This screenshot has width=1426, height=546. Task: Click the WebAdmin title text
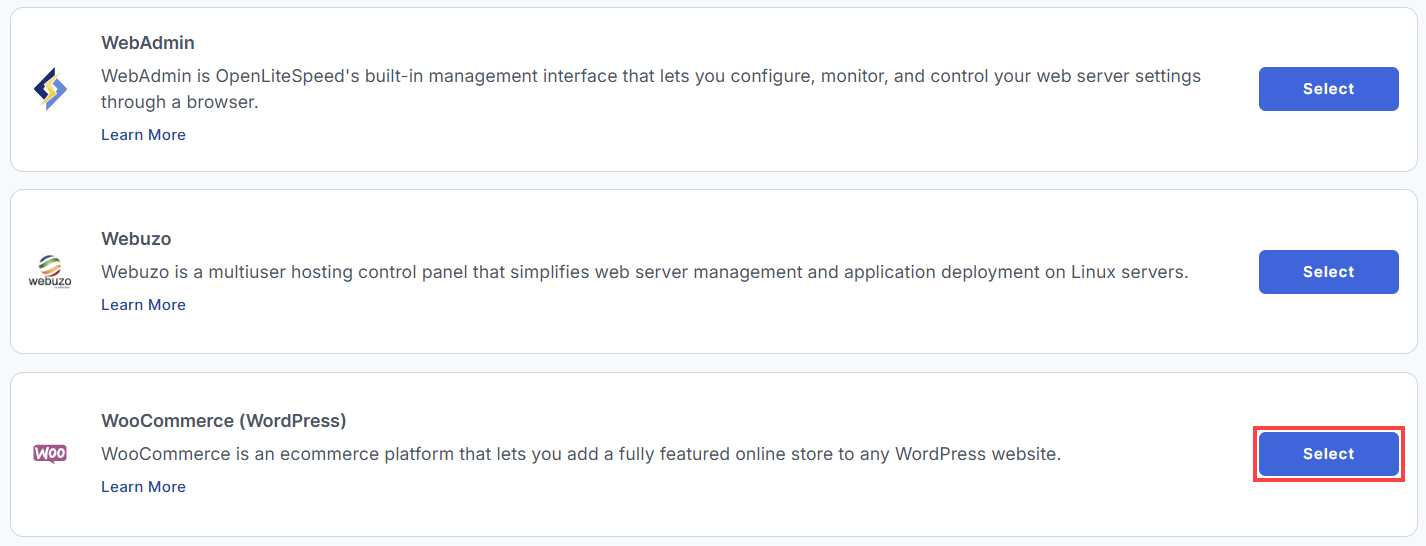[148, 43]
